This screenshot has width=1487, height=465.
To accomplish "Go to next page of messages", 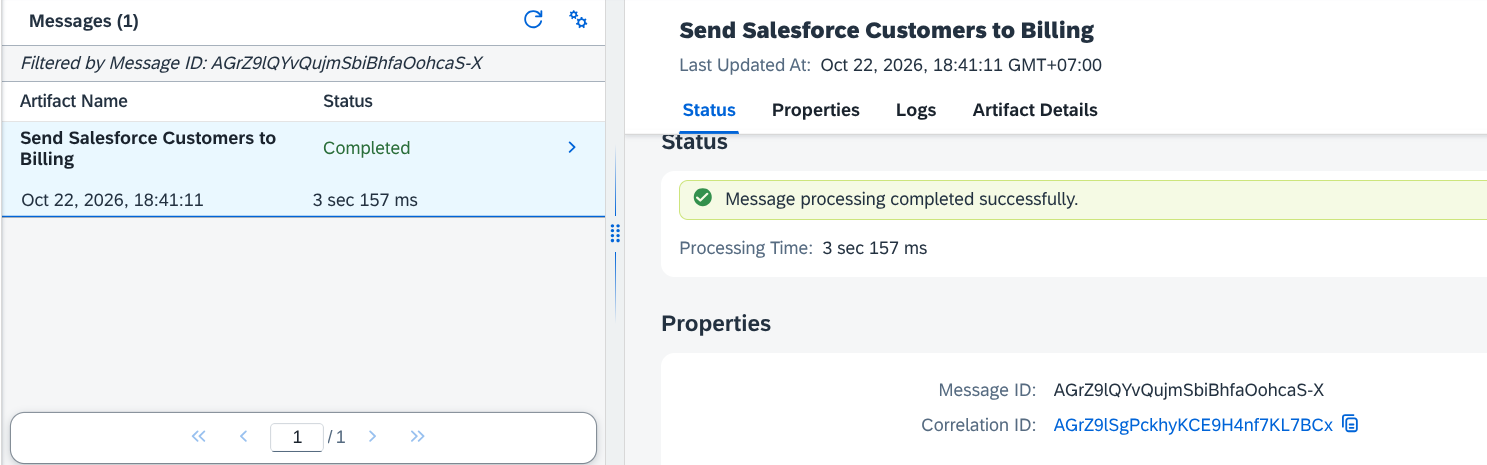I will (x=372, y=436).
